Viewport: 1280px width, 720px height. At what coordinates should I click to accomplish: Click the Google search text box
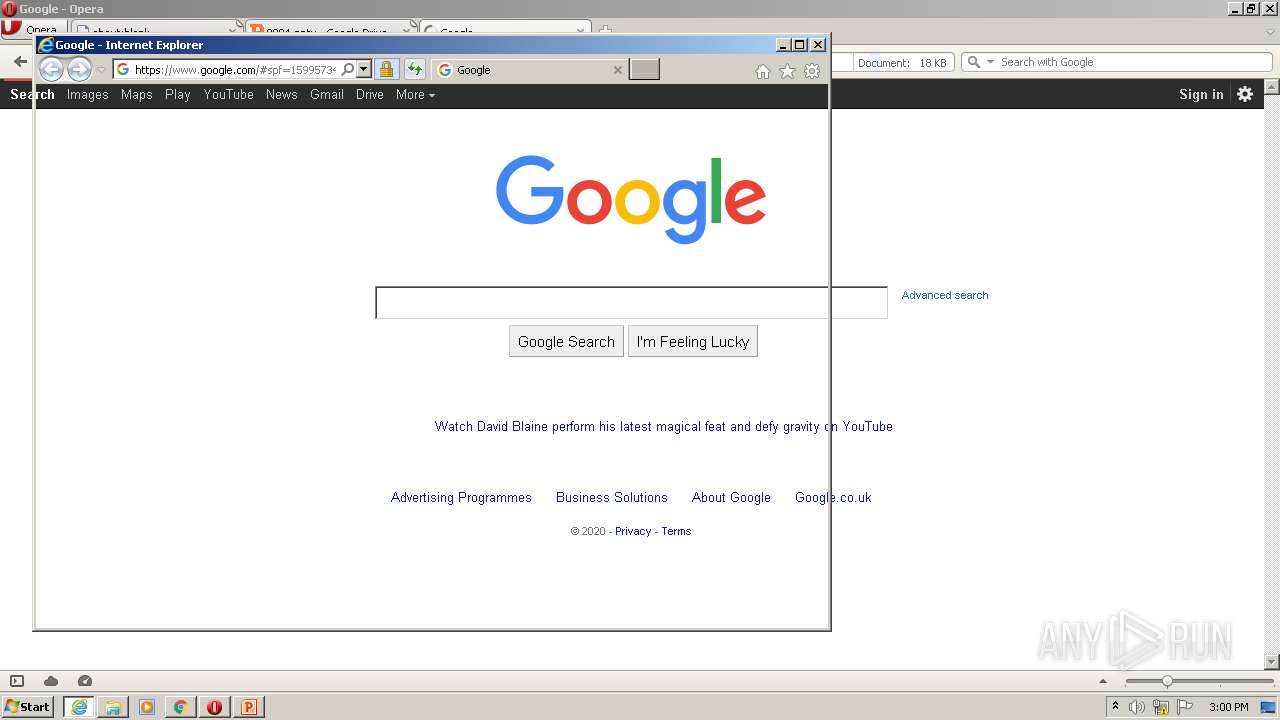[x=631, y=303]
